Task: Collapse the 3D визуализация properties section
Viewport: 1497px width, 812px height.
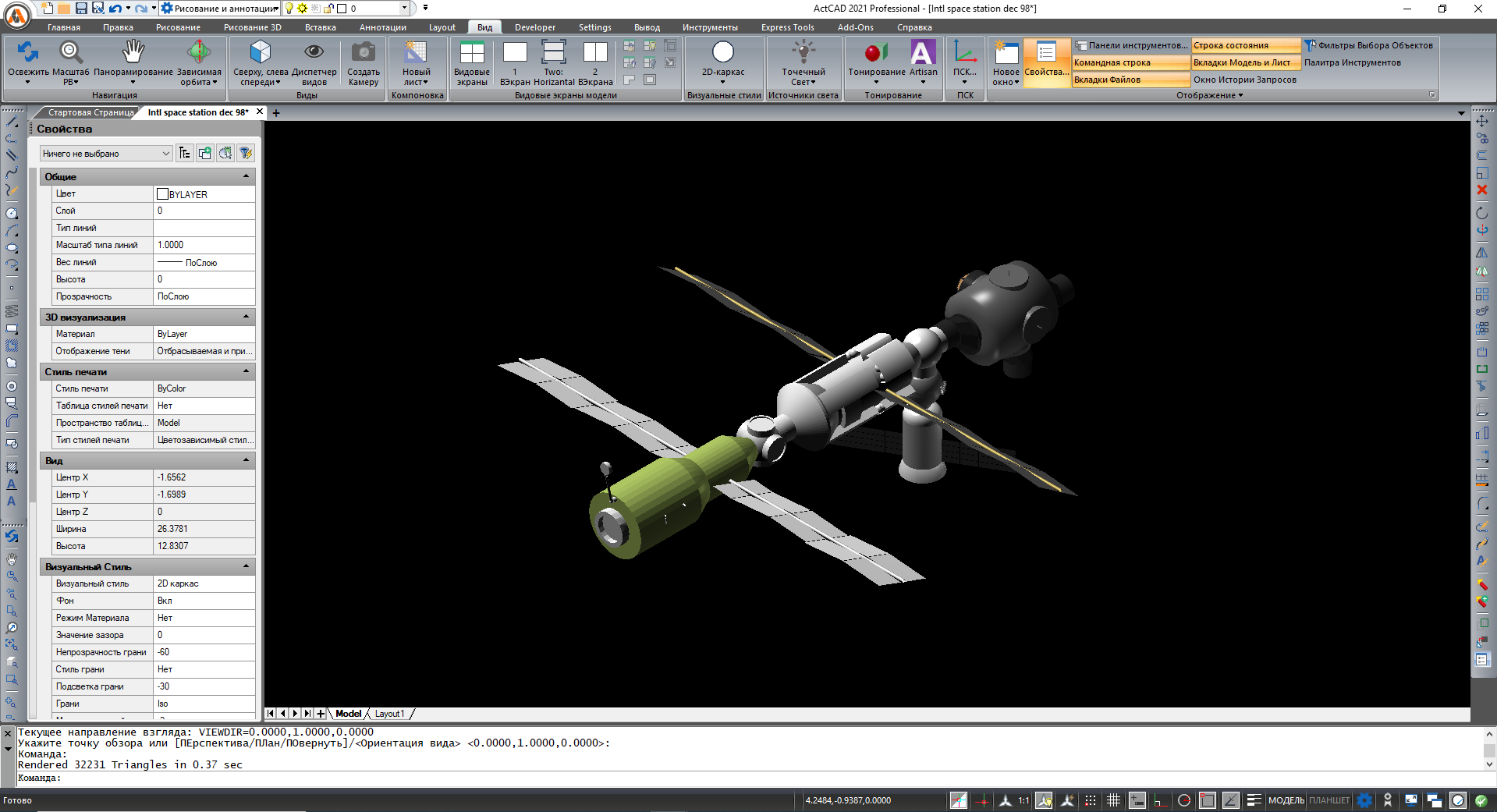Action: (x=246, y=317)
